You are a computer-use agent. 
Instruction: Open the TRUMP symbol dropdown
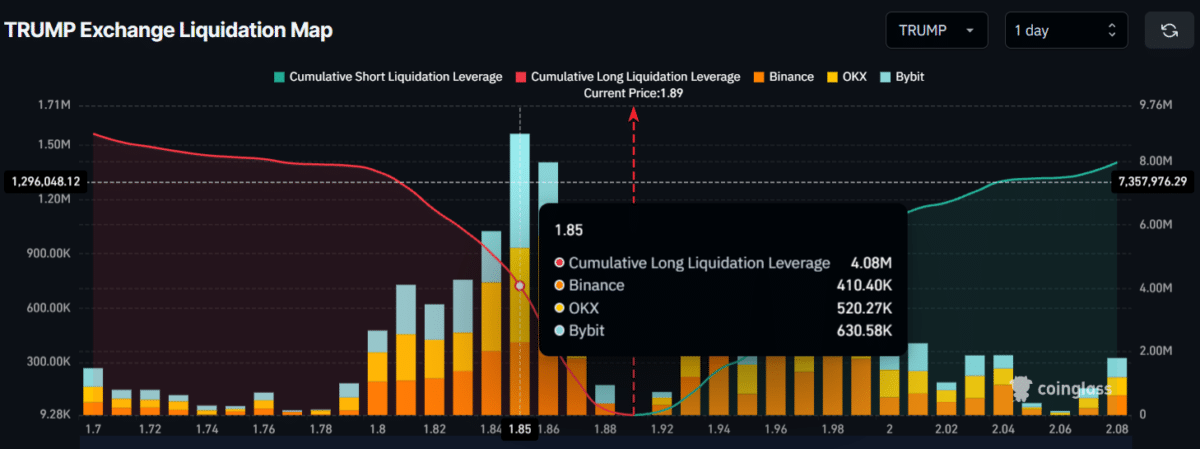pos(937,30)
